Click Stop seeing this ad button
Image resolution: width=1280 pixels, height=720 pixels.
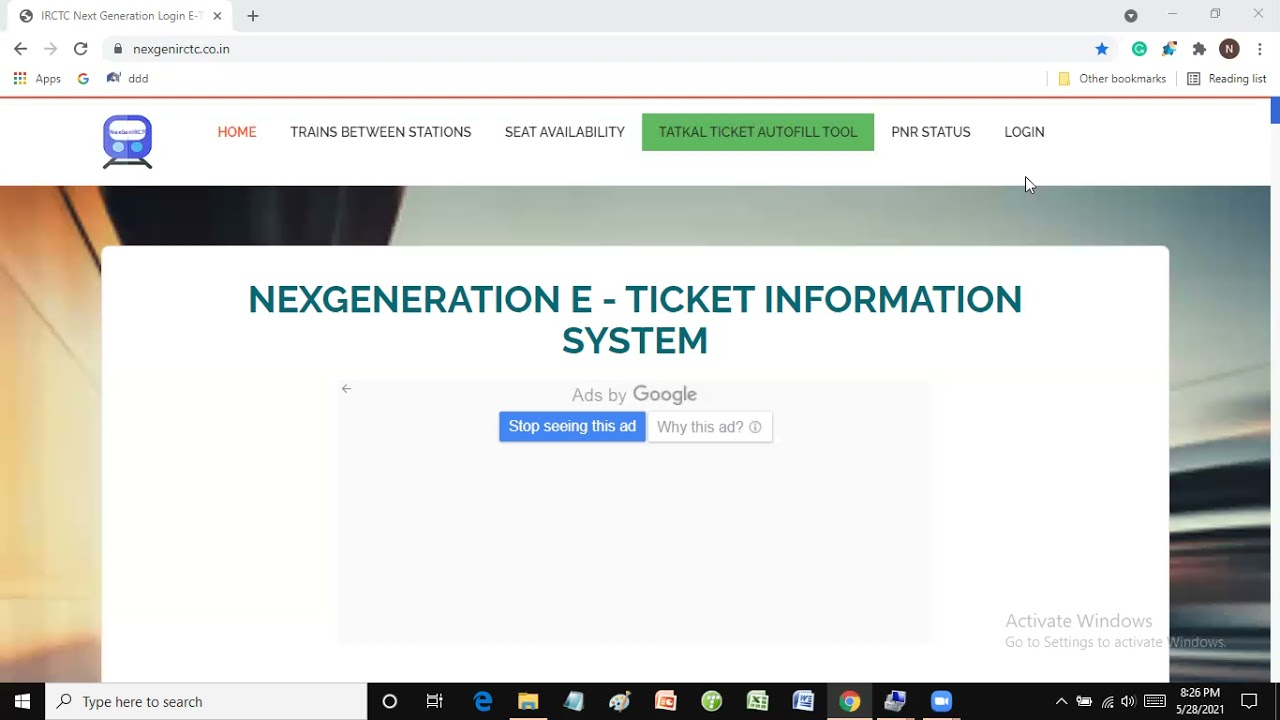(572, 426)
